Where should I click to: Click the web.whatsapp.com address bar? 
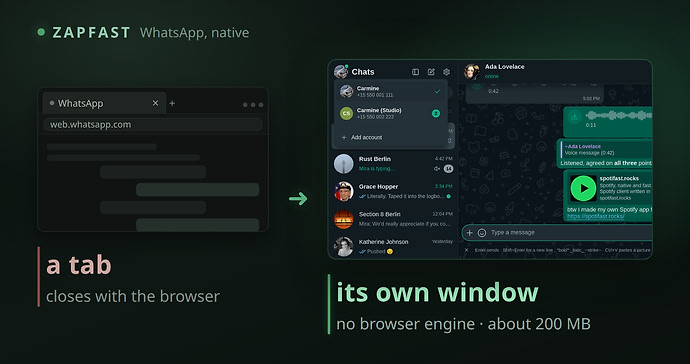[x=153, y=125]
